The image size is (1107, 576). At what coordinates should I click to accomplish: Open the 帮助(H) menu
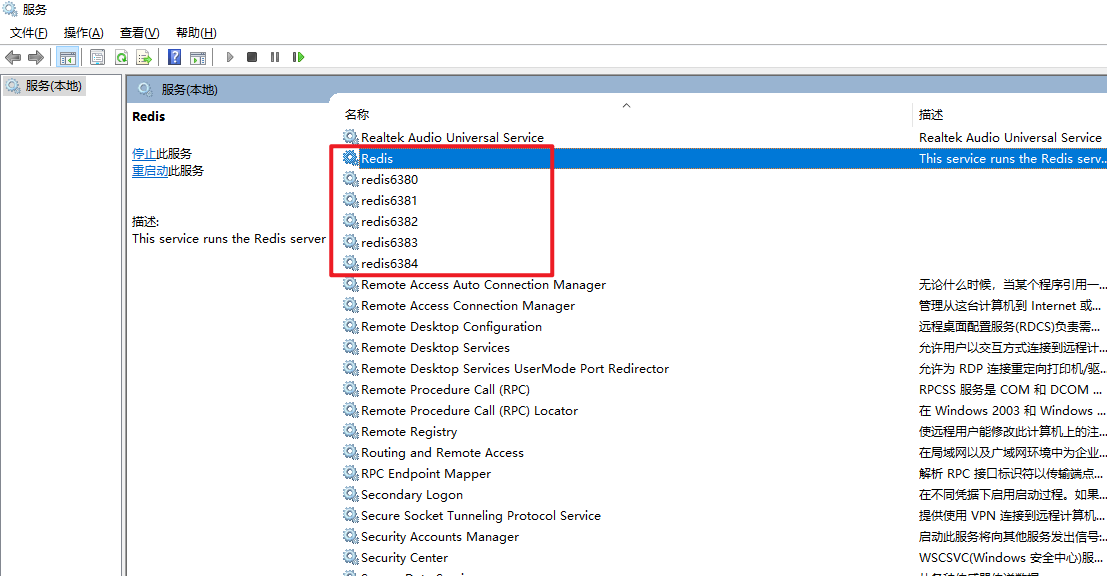click(196, 33)
